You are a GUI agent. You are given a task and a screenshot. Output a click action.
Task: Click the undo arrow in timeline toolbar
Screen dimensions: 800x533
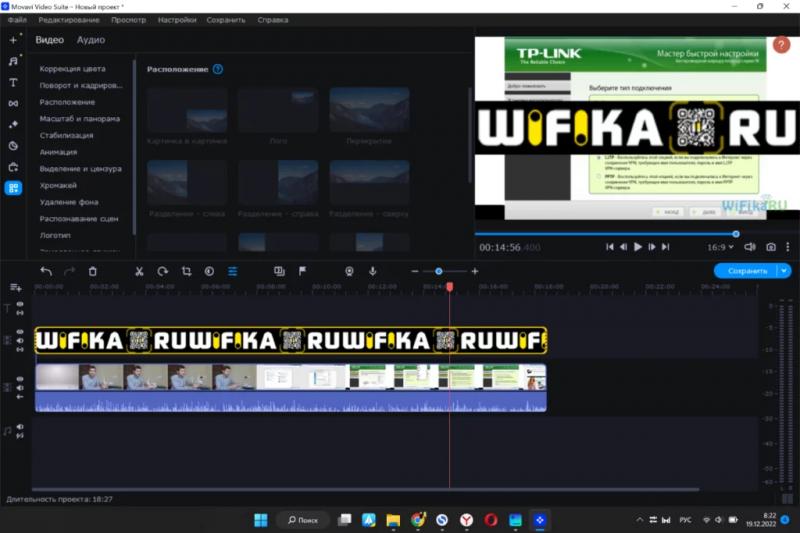point(46,271)
